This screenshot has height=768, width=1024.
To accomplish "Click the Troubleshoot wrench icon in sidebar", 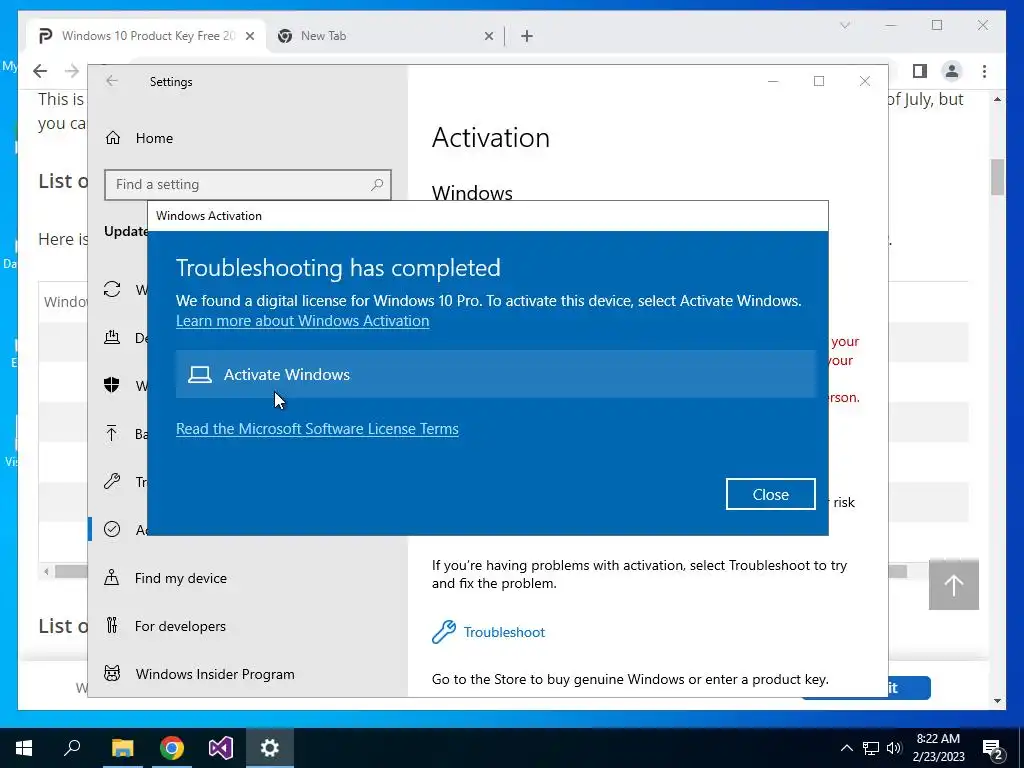I will [112, 481].
